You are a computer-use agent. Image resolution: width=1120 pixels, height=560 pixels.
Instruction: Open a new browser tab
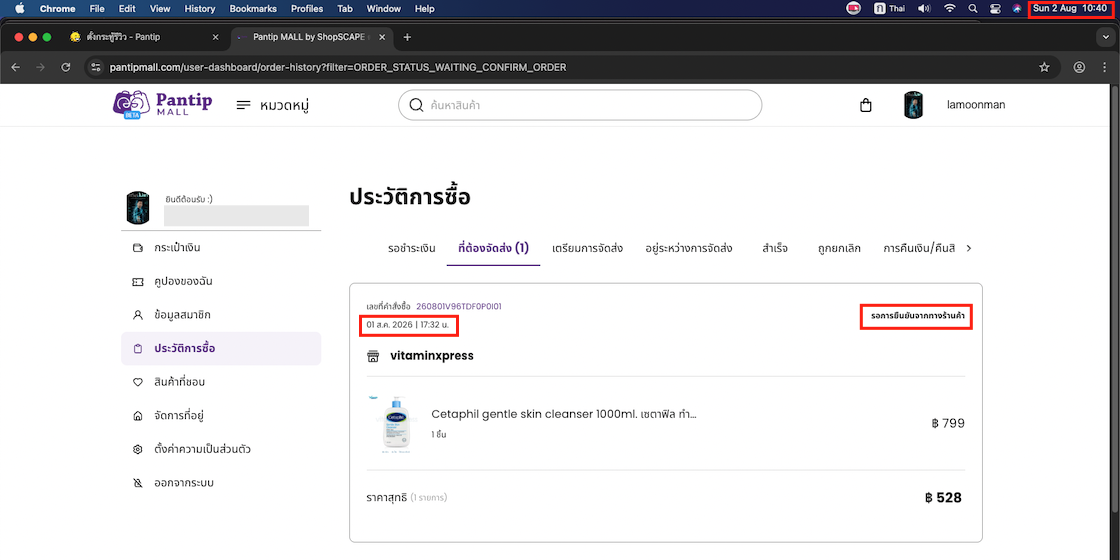[x=407, y=37]
